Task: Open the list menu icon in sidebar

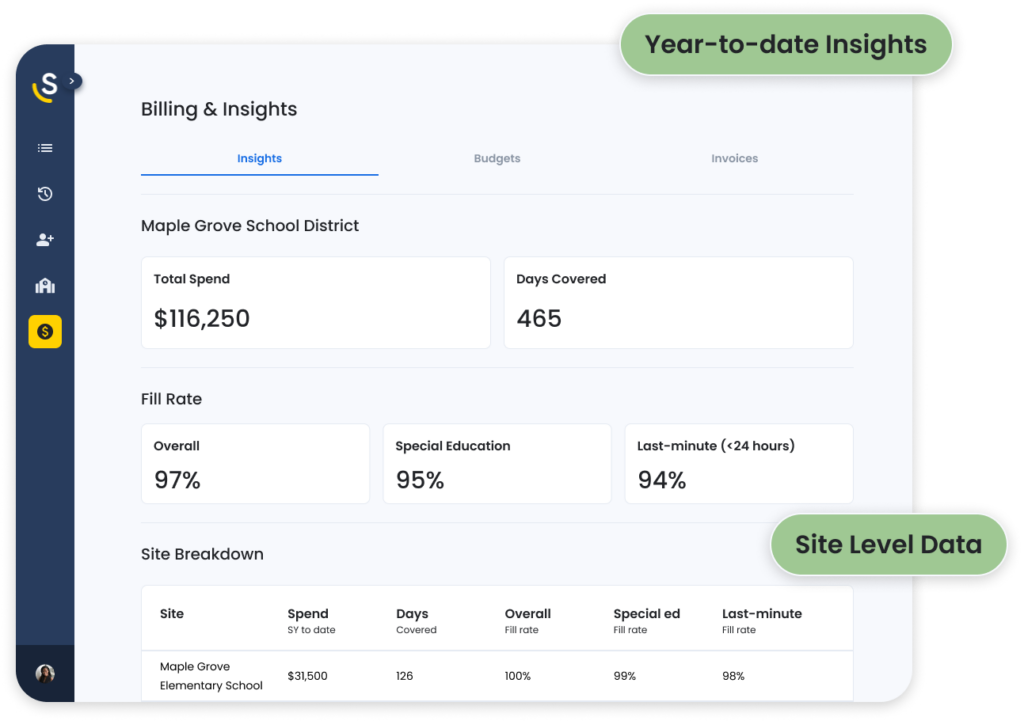Action: [45, 148]
